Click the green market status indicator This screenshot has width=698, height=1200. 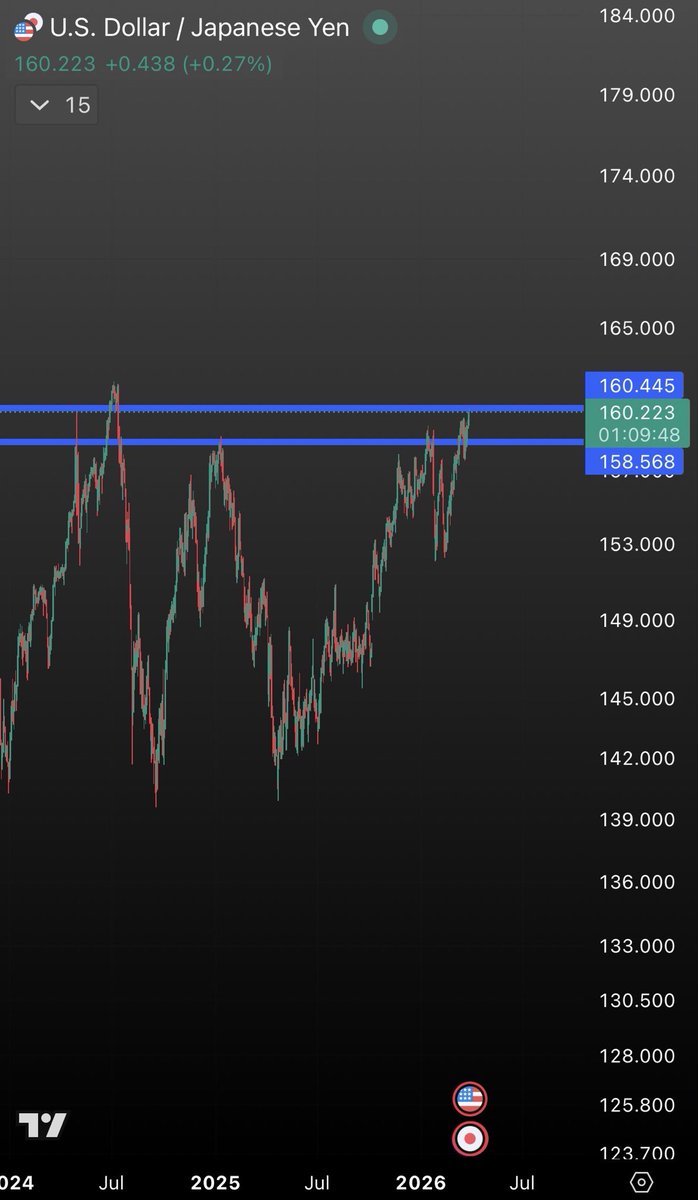[379, 28]
